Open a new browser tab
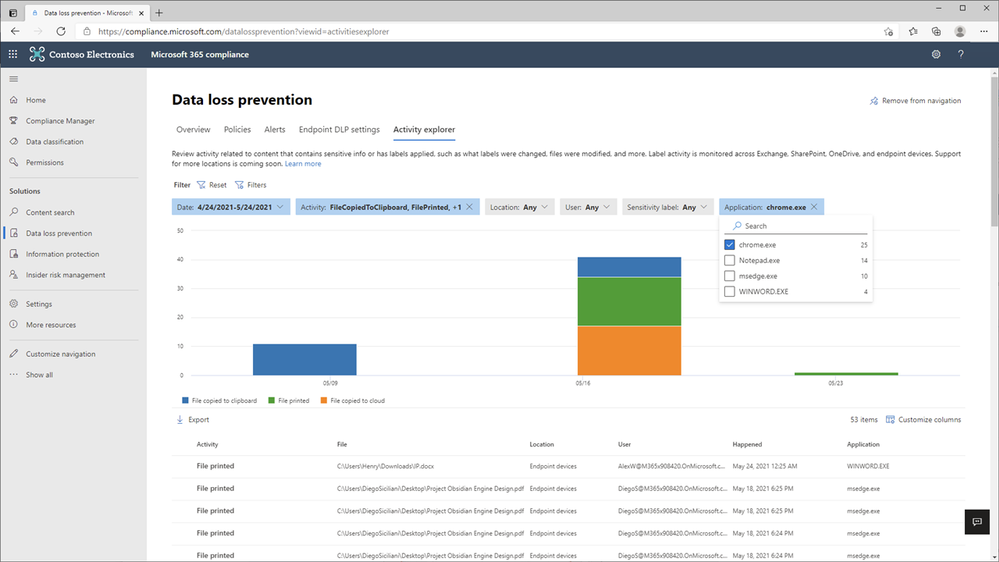999x562 pixels. coord(159,12)
